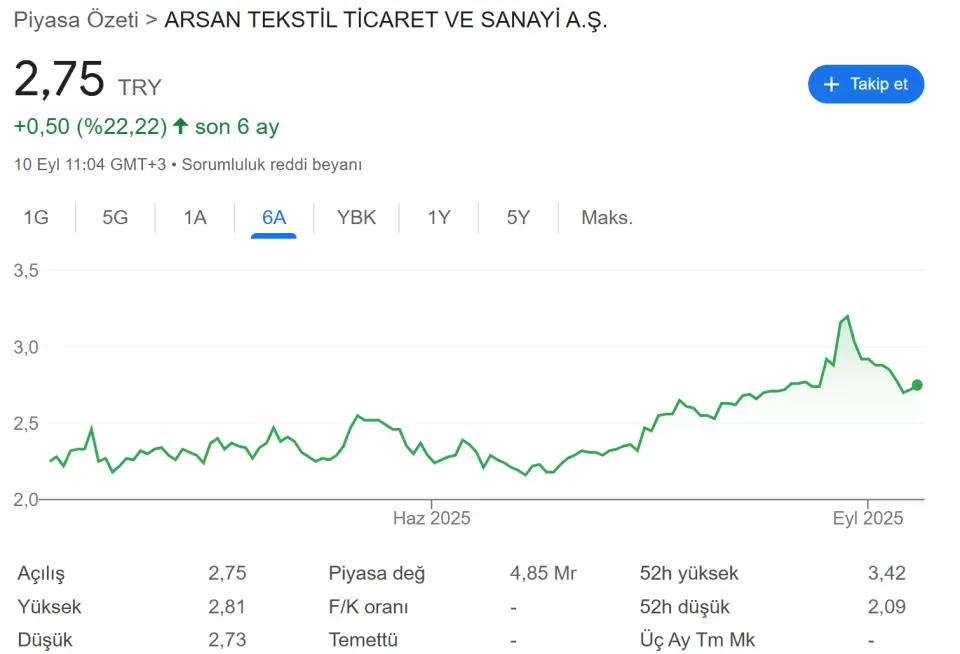Show the 1Y price chart
This screenshot has width=960, height=654.
(x=438, y=217)
